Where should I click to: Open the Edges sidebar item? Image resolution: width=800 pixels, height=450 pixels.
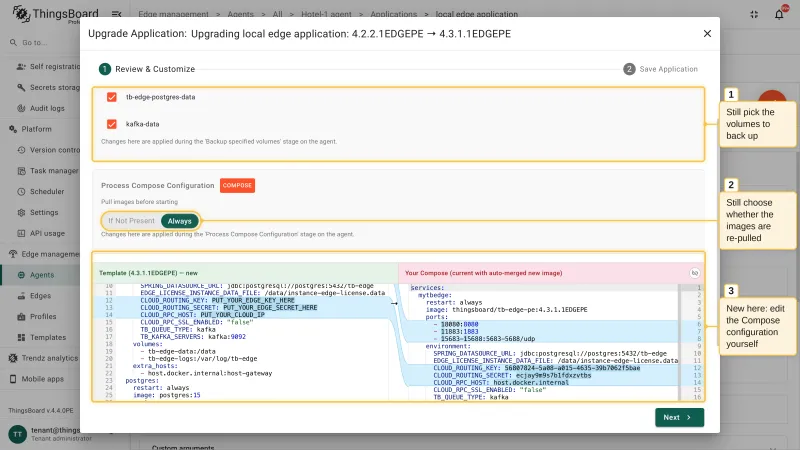pyautogui.click(x=40, y=296)
